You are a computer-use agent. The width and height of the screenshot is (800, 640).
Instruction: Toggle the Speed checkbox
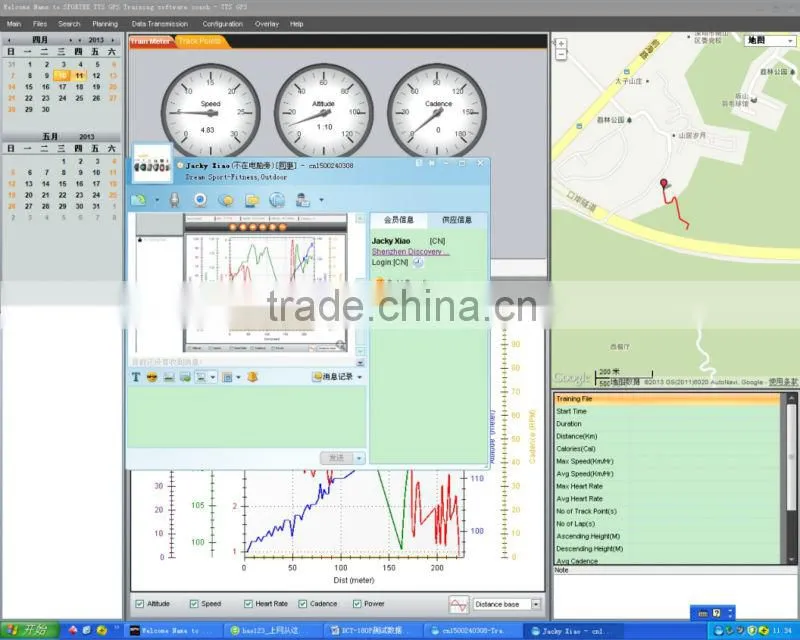pyautogui.click(x=194, y=604)
